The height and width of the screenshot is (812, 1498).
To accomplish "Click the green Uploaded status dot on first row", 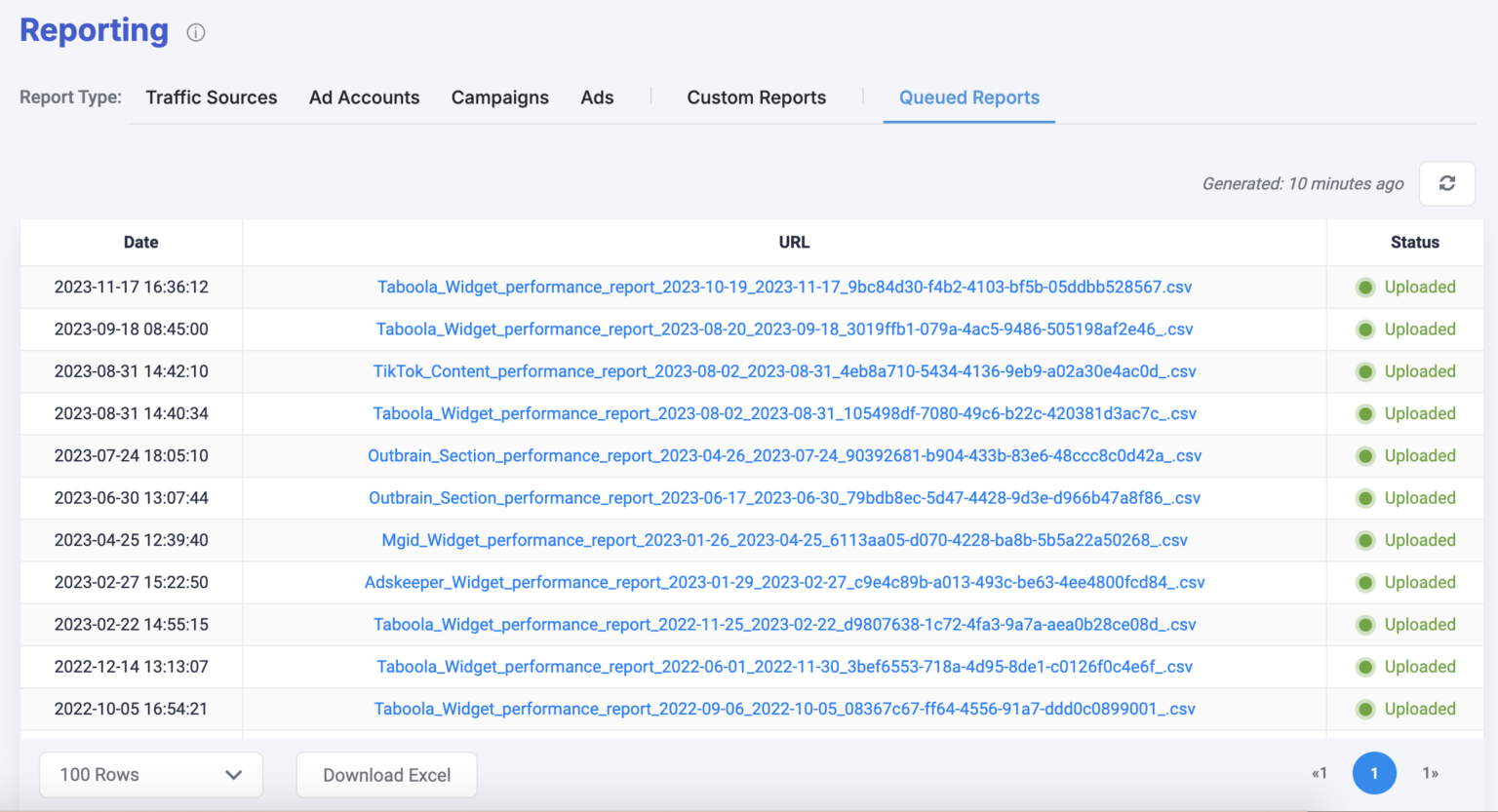I will point(1365,287).
